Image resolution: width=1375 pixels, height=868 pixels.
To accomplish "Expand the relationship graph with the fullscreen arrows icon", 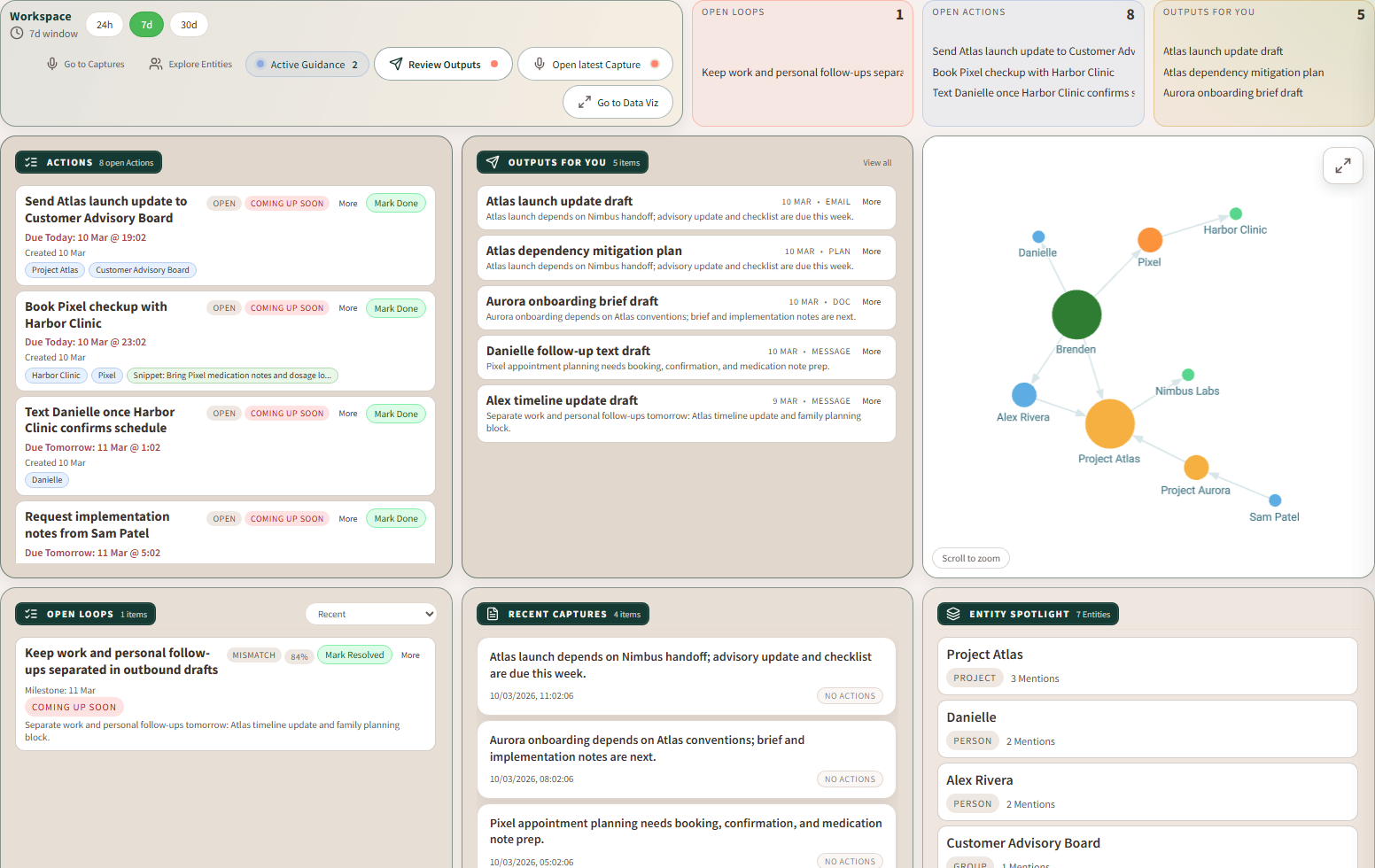I will [x=1343, y=166].
